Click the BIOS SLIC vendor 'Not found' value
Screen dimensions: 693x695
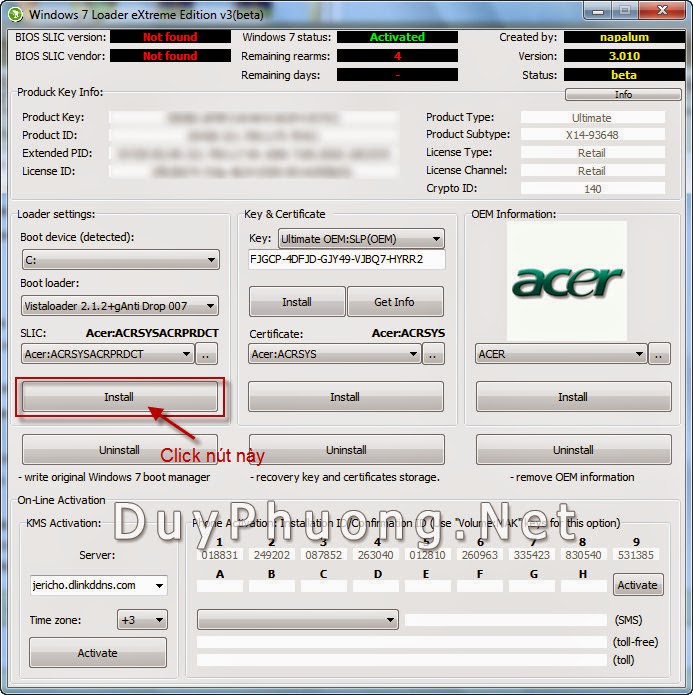[x=170, y=56]
